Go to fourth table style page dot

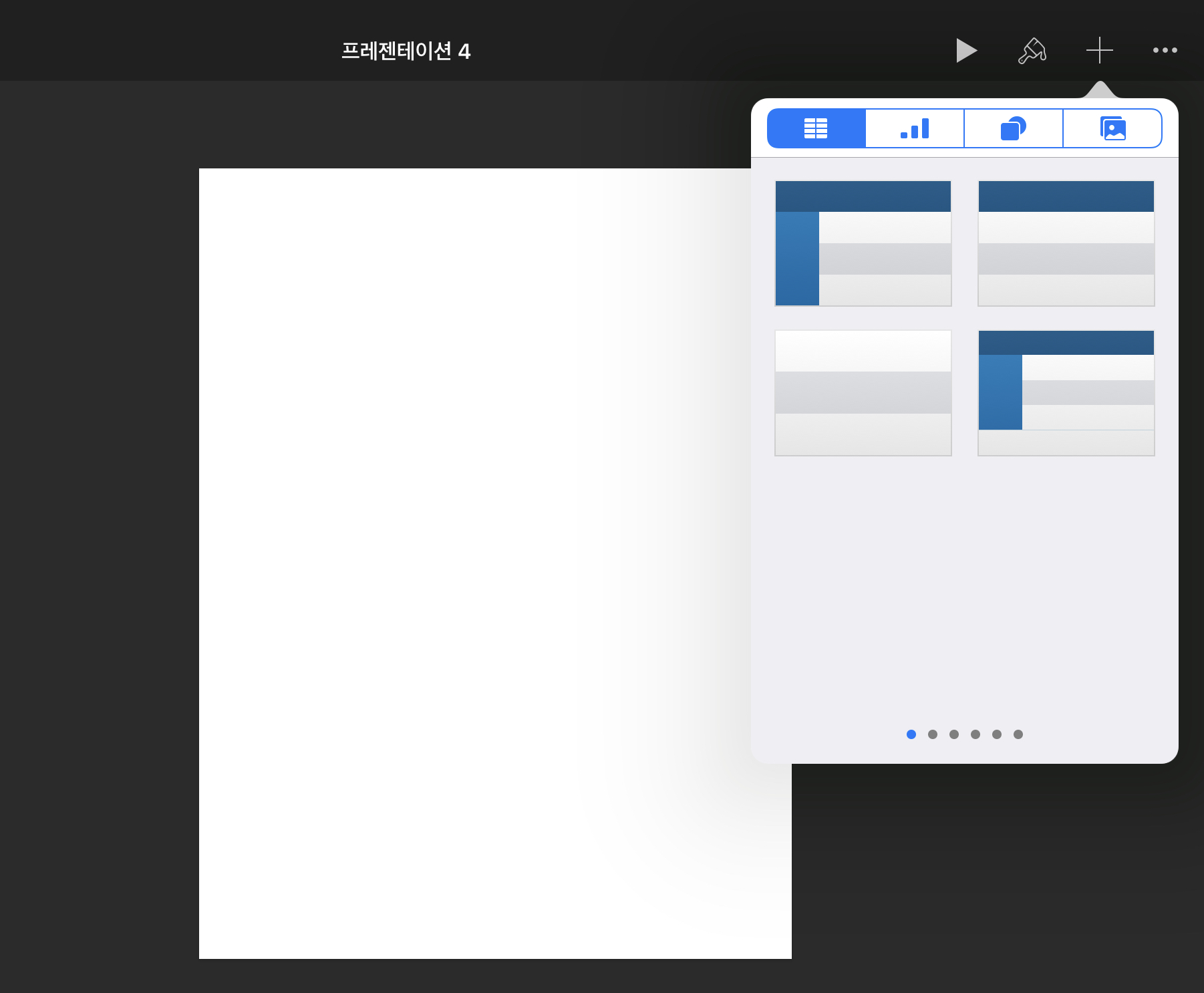(x=975, y=734)
